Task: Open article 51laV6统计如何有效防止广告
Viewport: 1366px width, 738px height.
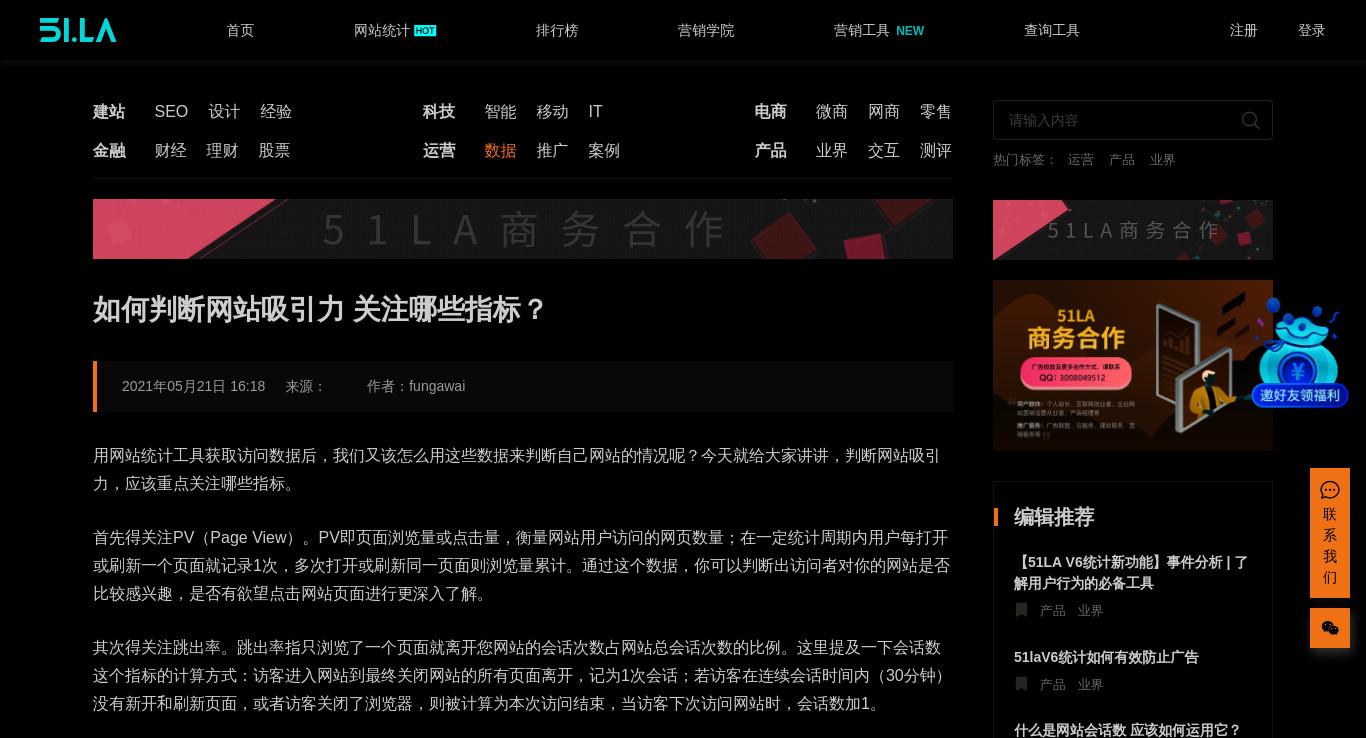Action: [x=1106, y=657]
